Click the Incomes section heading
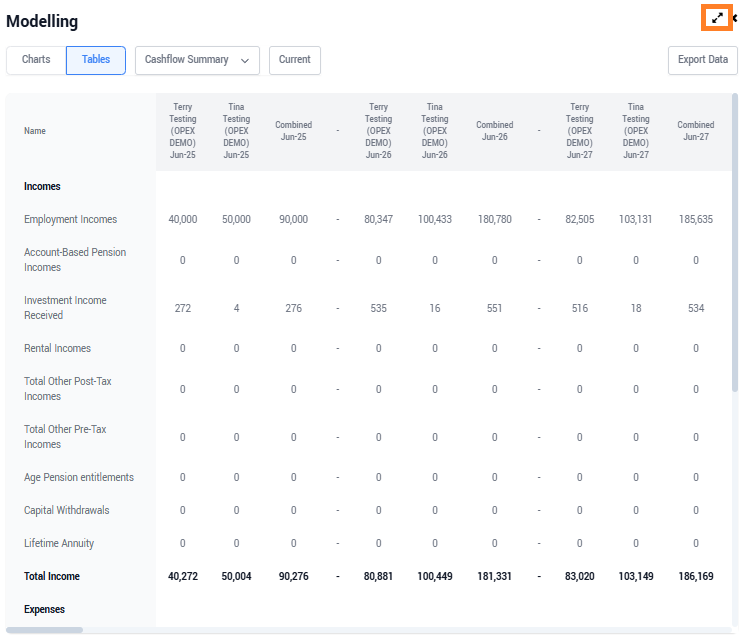The height and width of the screenshot is (639, 746). pos(42,186)
